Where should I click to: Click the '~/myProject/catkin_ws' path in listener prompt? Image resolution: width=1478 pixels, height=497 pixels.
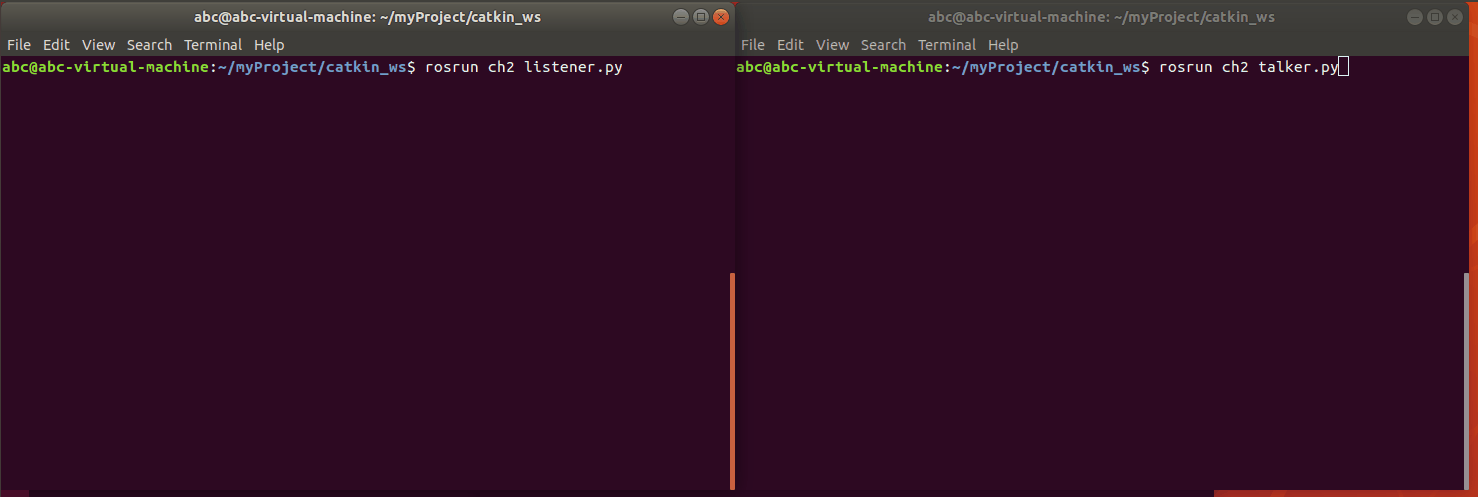pyautogui.click(x=312, y=68)
